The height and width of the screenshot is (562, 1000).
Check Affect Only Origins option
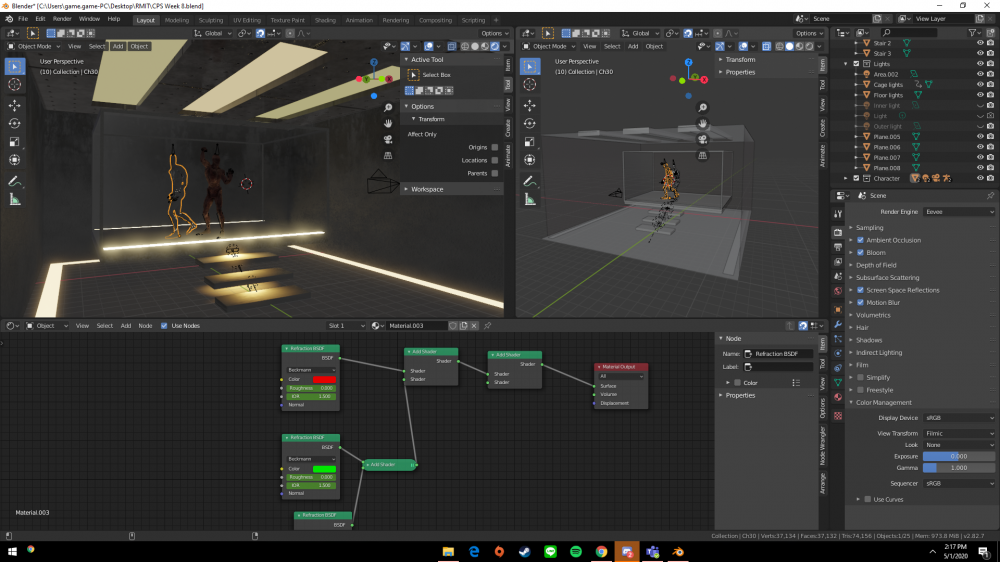pyautogui.click(x=494, y=147)
